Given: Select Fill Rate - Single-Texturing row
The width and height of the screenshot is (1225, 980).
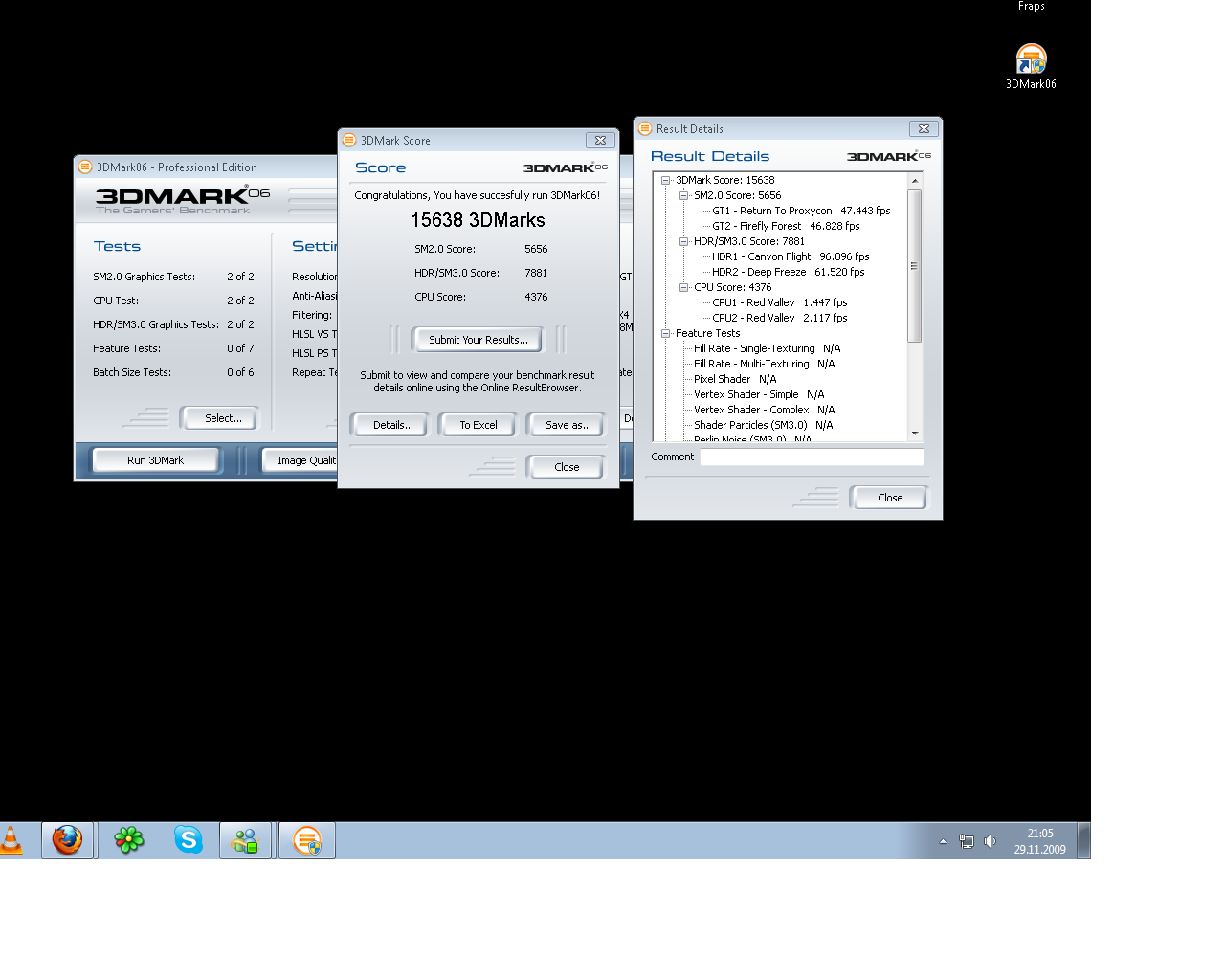Looking at the screenshot, I should (767, 348).
